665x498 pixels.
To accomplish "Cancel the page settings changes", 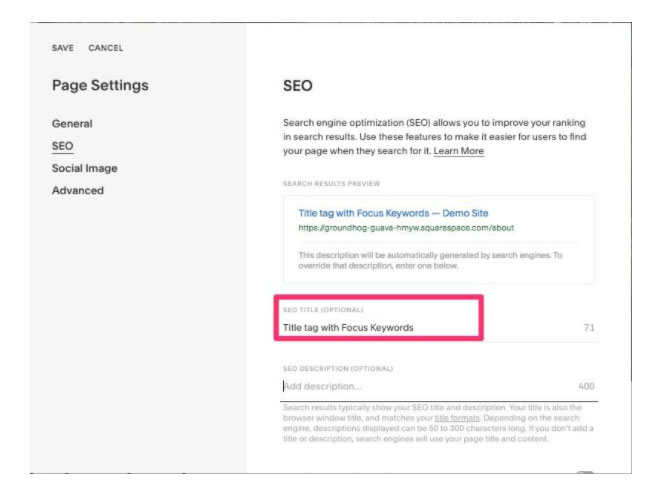I will coord(106,48).
